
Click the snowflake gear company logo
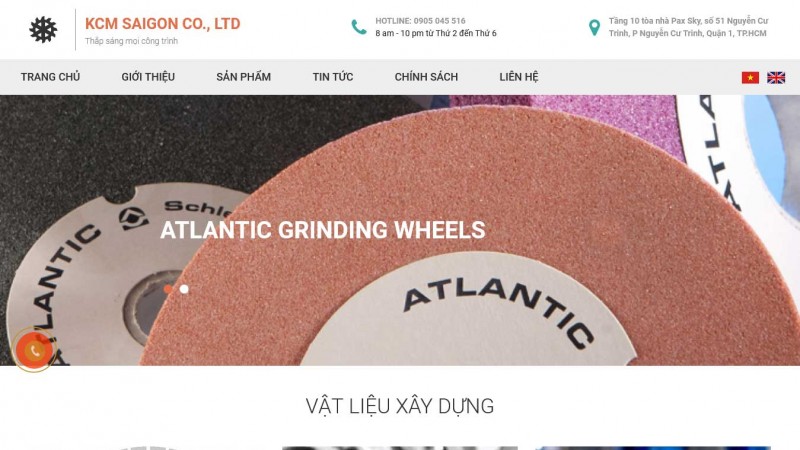coord(43,30)
